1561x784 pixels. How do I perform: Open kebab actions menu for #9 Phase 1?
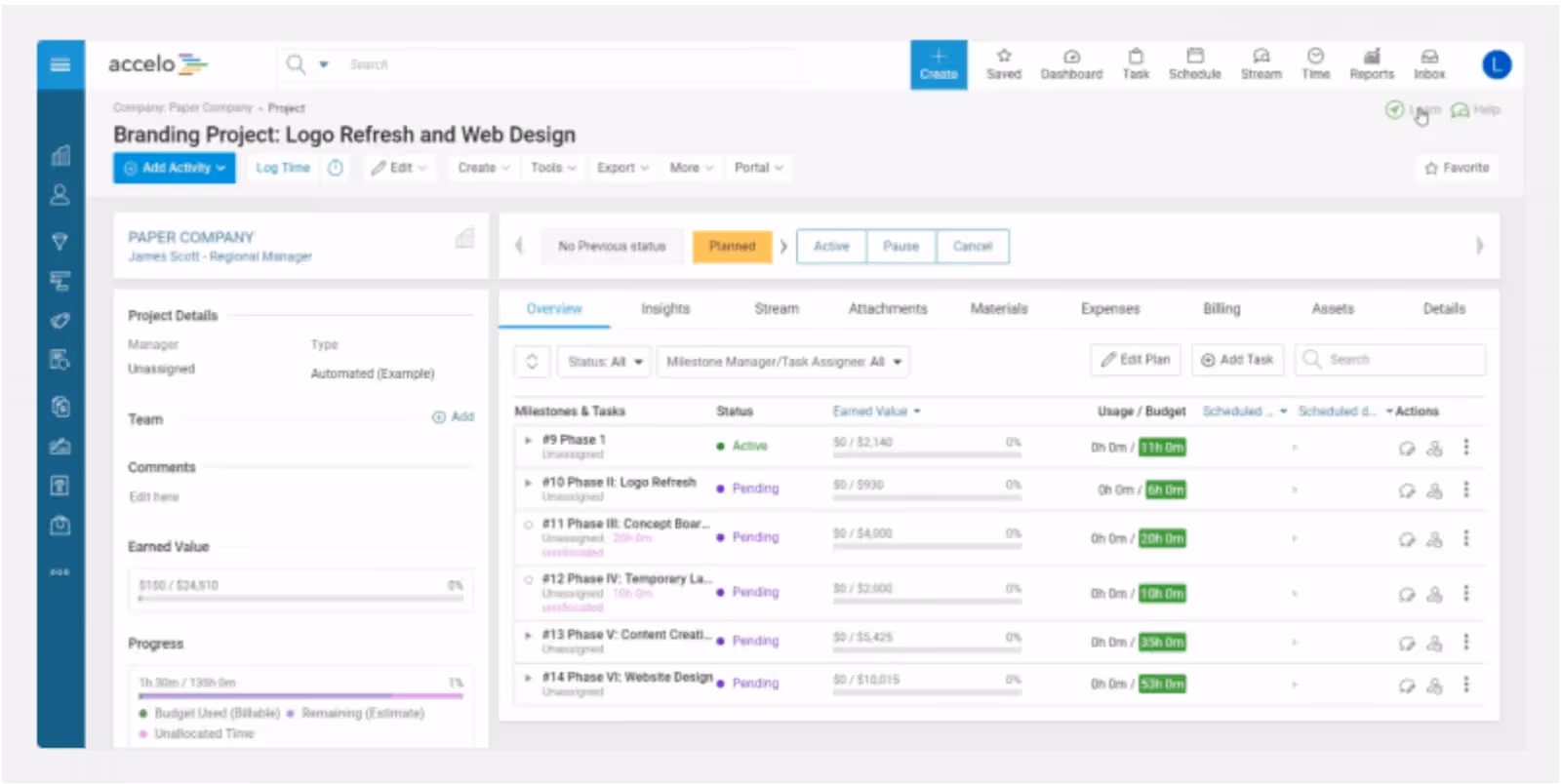coord(1465,448)
